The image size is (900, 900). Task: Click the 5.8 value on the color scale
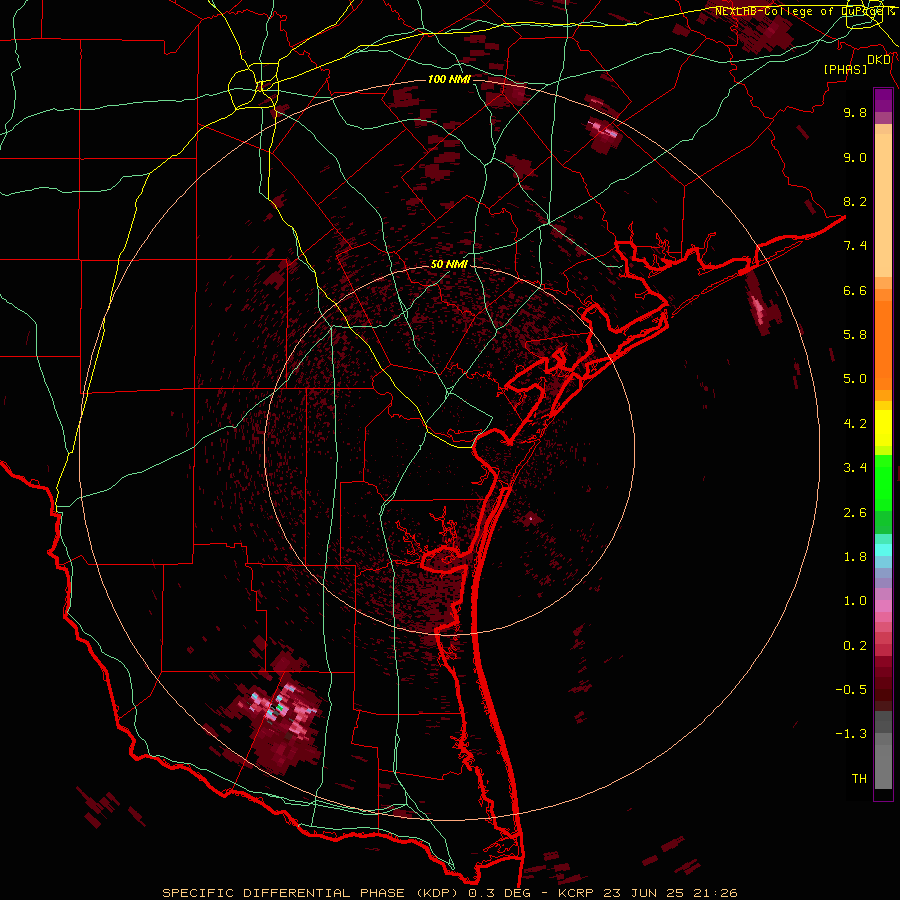[x=855, y=335]
